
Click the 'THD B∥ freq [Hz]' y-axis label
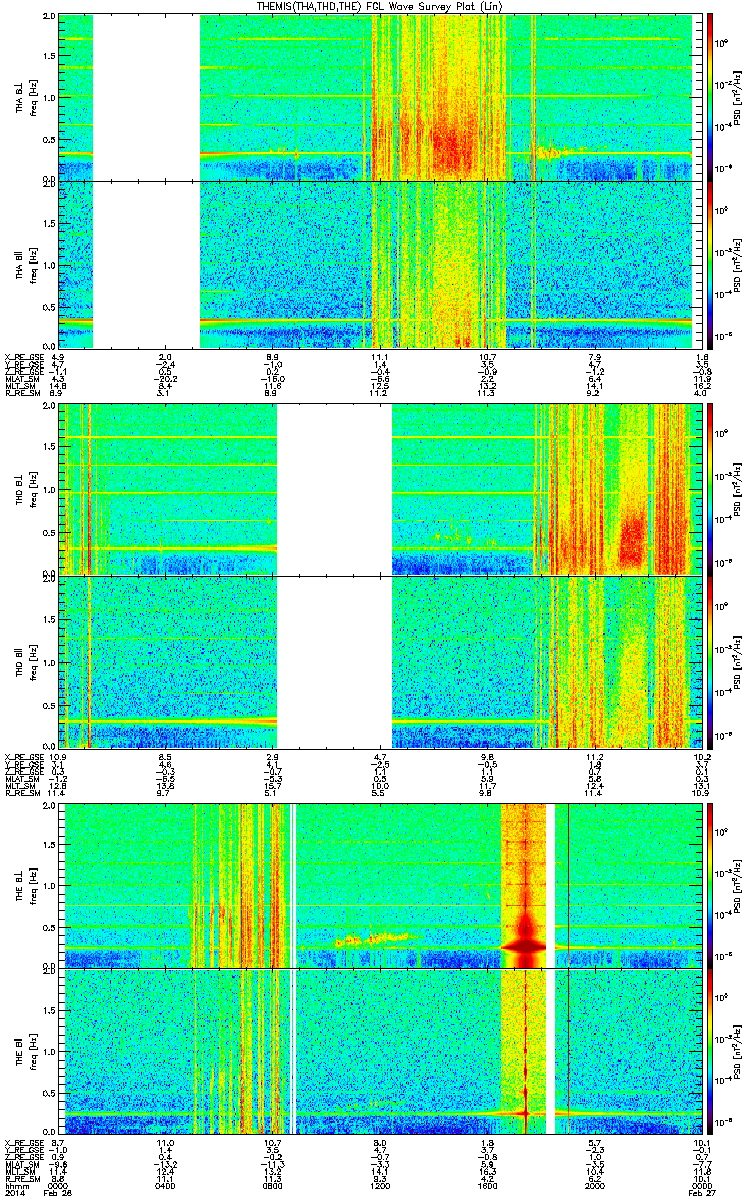[25, 661]
